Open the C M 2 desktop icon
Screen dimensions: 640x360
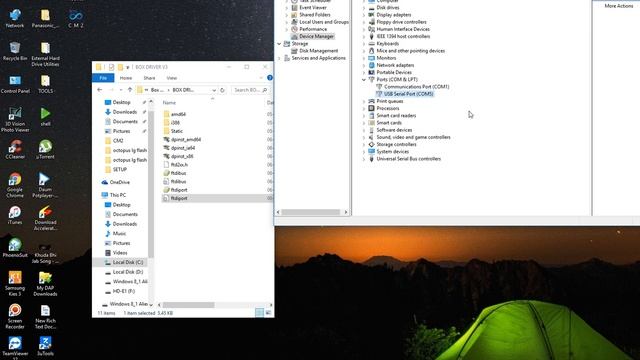(76, 18)
